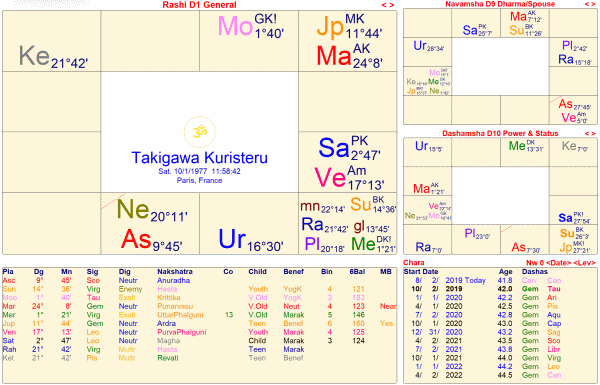Click the Chara dasha label
The height and width of the screenshot is (385, 600).
[414, 263]
